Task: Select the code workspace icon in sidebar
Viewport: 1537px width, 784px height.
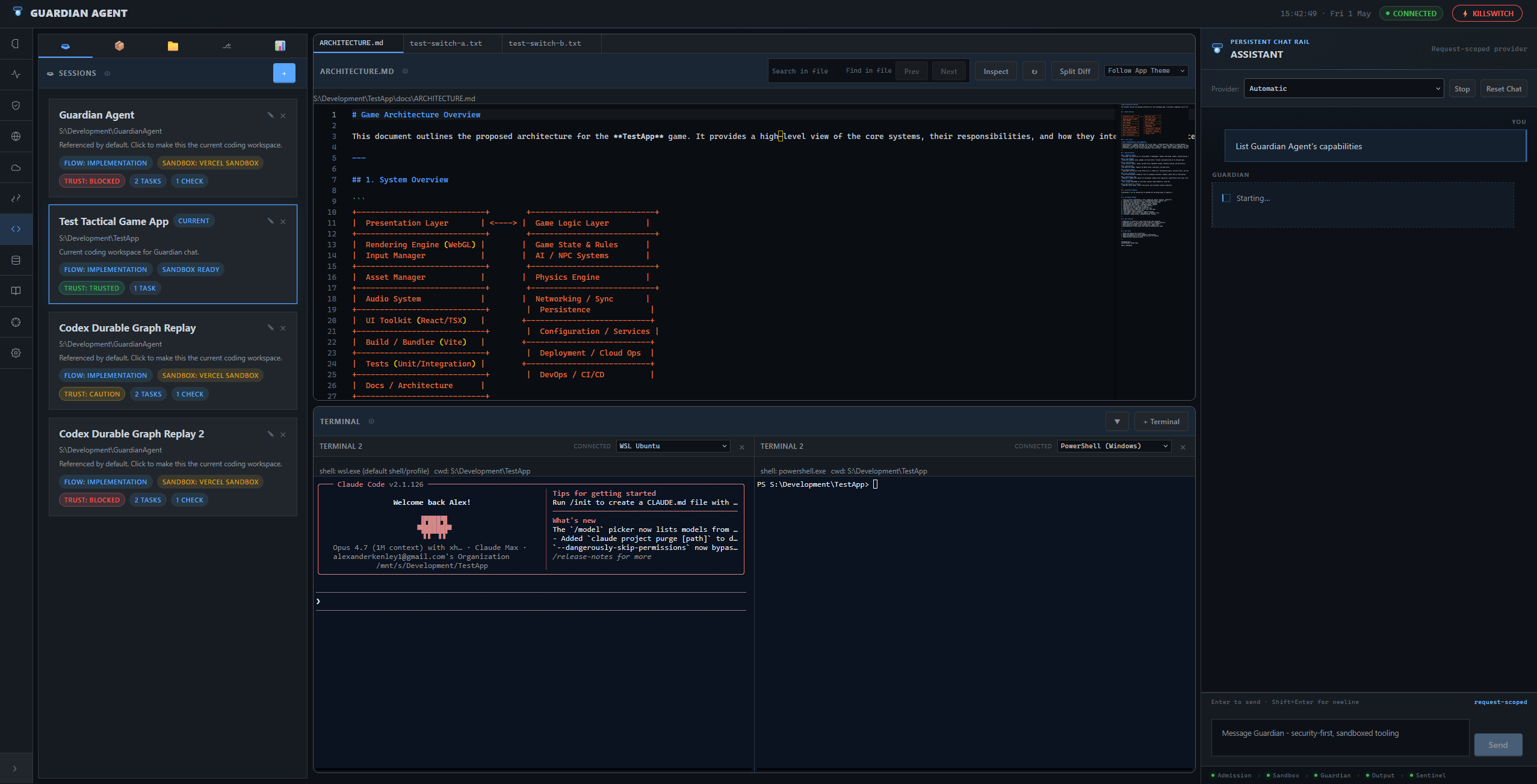Action: point(16,229)
